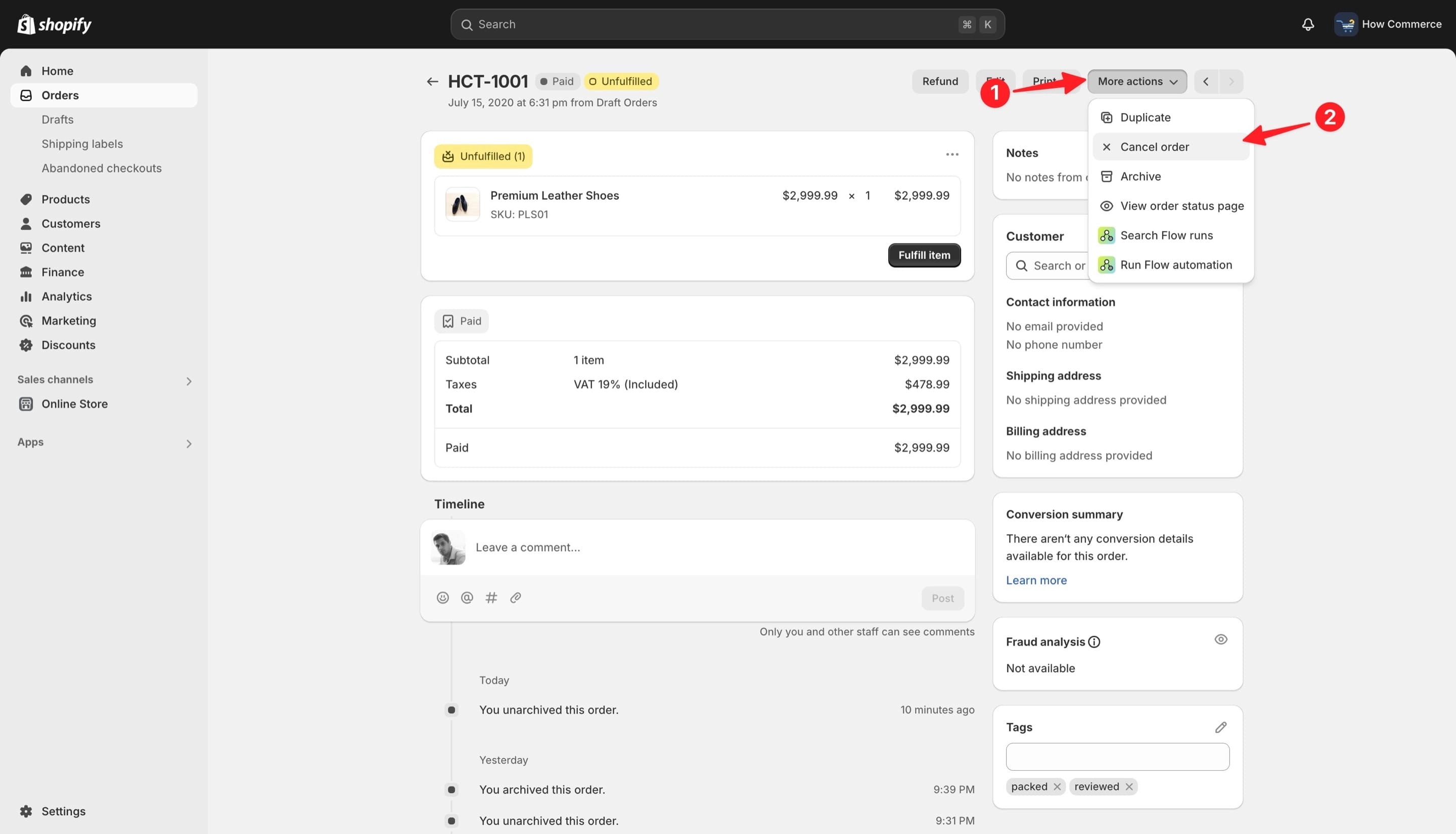Click the Shopify logo
This screenshot has height=834, width=1456.
[55, 24]
